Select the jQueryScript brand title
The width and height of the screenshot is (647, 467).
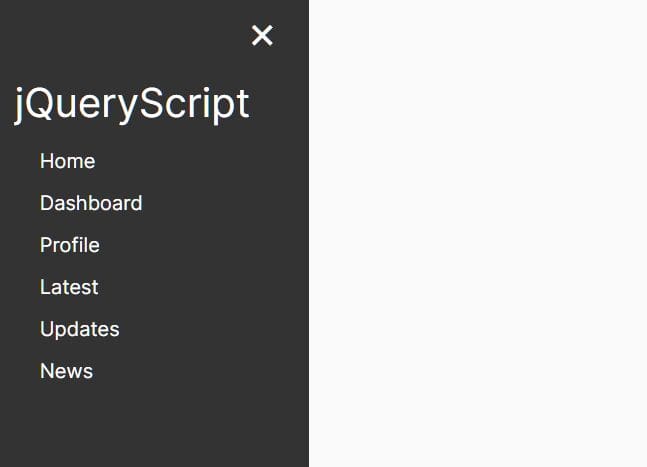[x=132, y=104]
